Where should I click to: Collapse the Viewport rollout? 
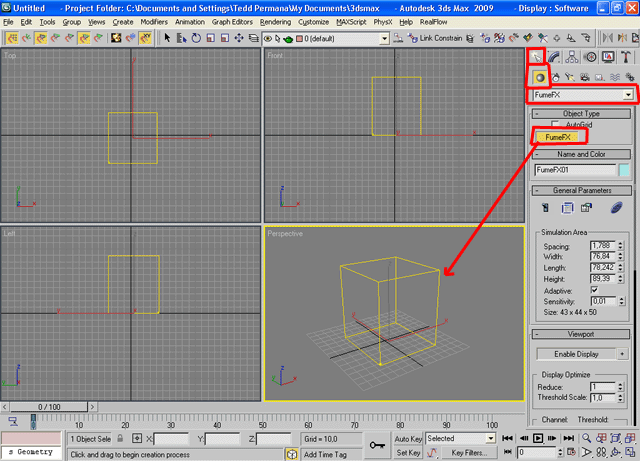click(x=581, y=334)
